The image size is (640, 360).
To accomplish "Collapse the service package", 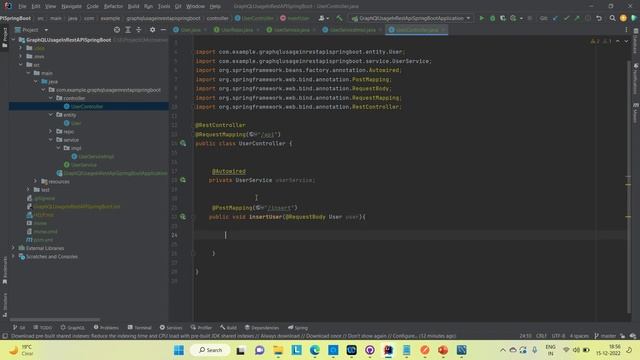I will click(x=51, y=140).
